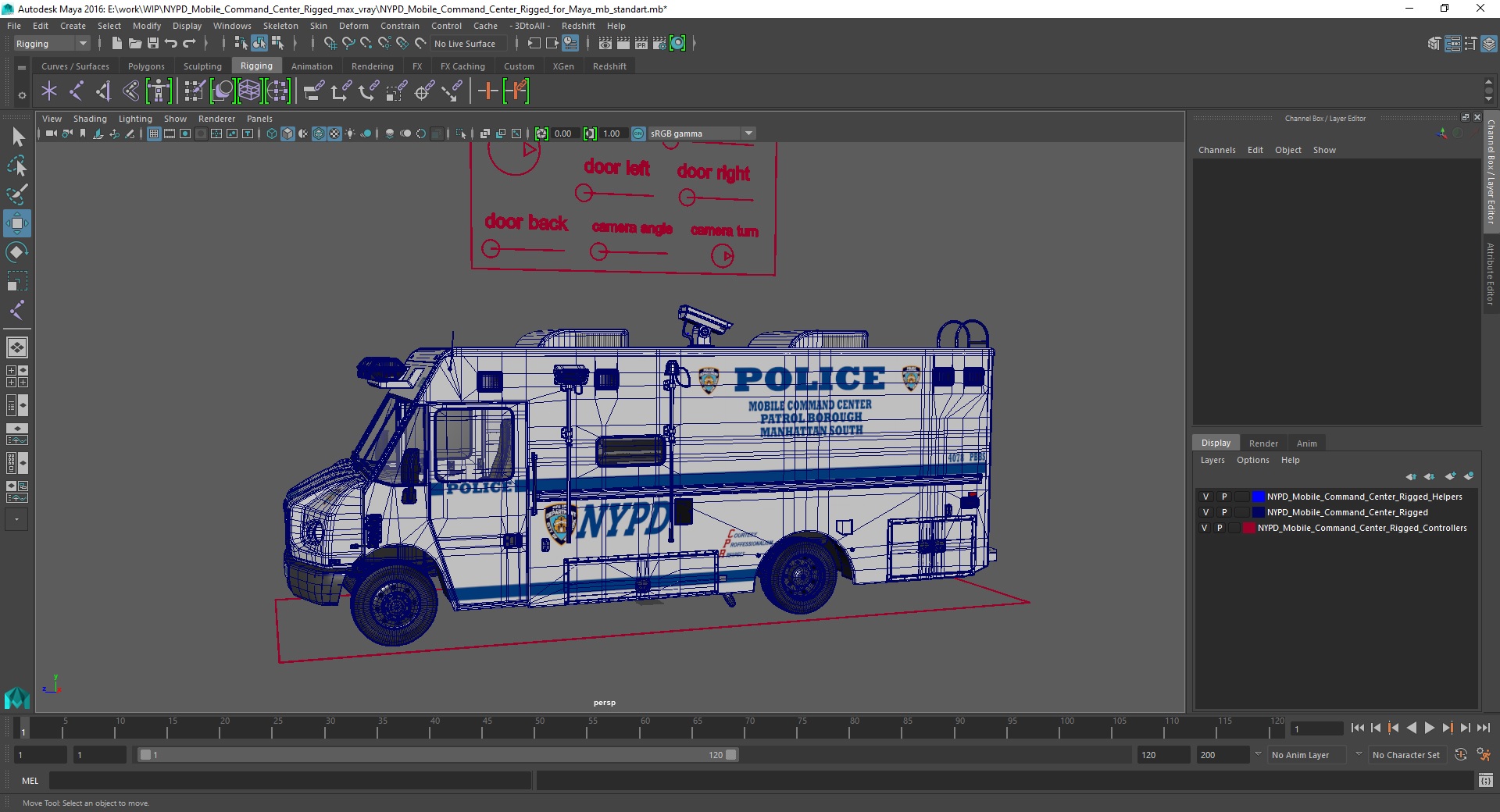The width and height of the screenshot is (1500, 812).
Task: Toggle visibility V of Rigged_Controllers layer
Action: (1205, 528)
